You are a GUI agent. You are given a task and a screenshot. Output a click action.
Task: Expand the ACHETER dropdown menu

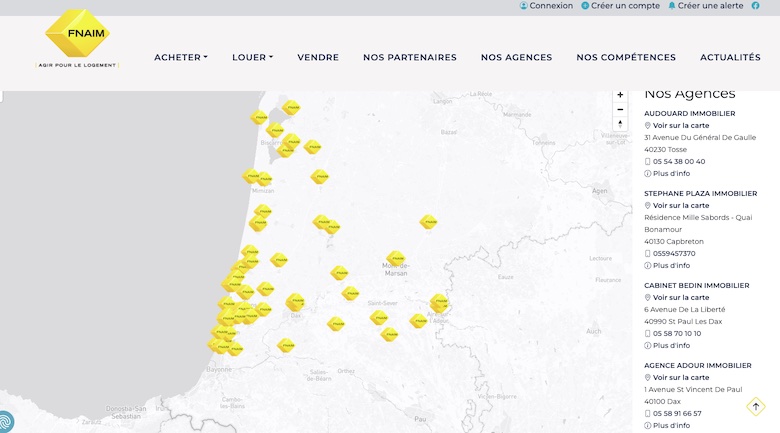tap(181, 58)
